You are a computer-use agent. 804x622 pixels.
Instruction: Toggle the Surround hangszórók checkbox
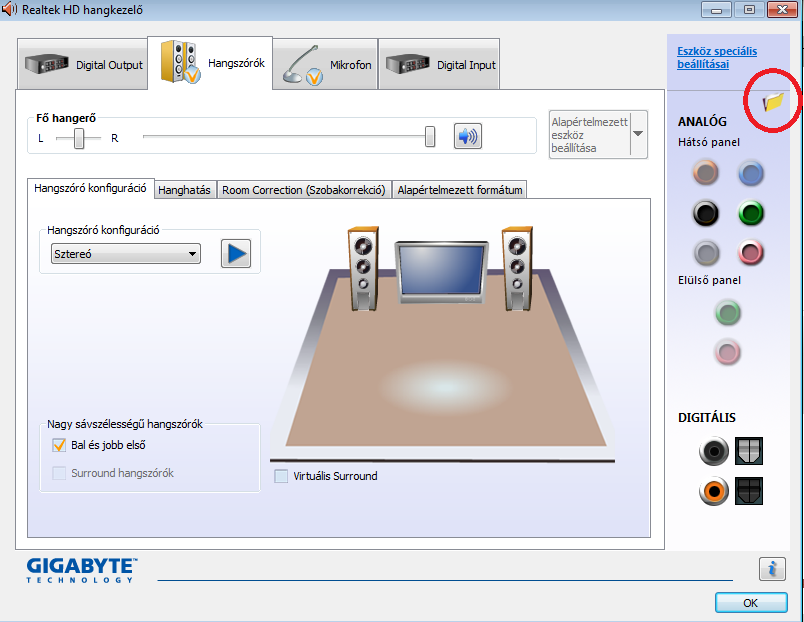click(x=59, y=473)
